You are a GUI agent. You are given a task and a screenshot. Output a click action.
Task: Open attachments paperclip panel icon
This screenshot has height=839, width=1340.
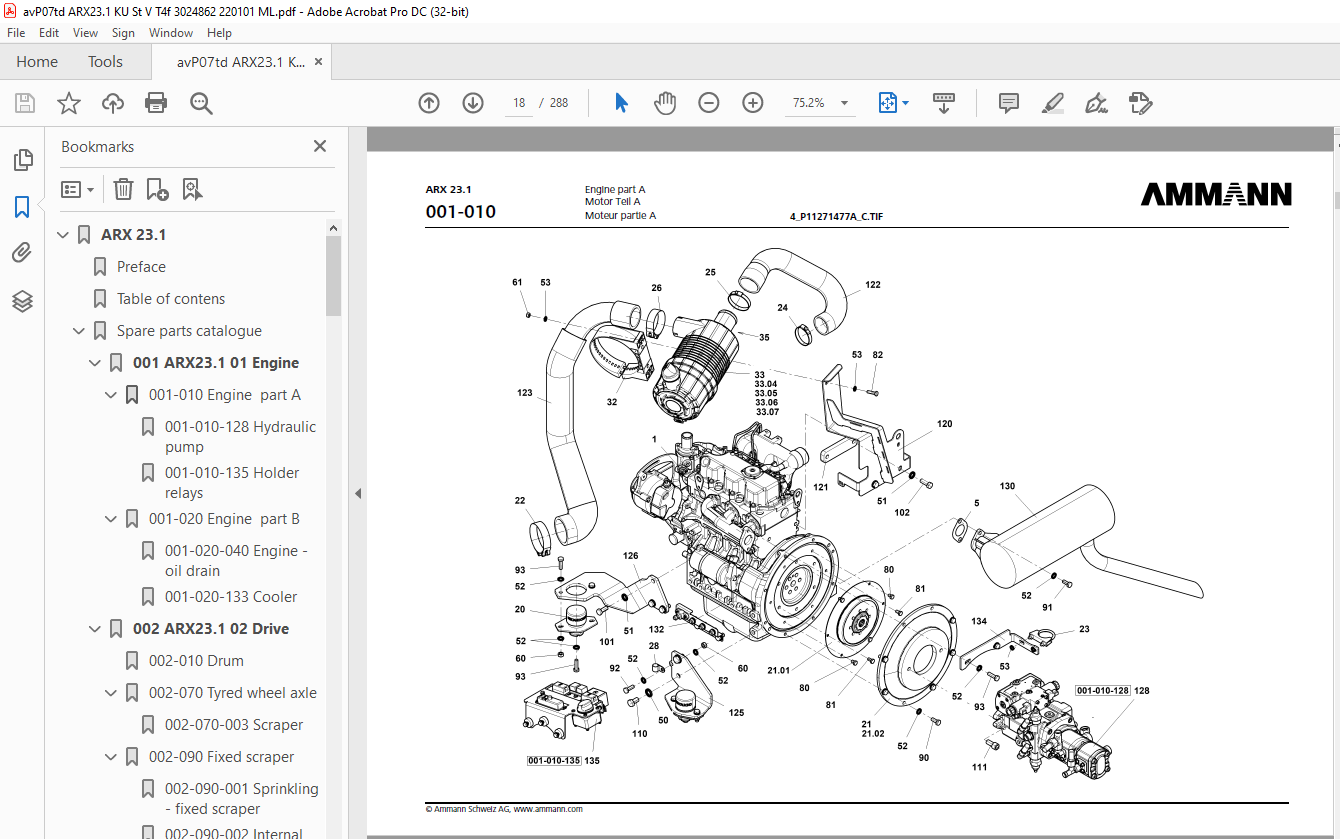(x=22, y=253)
